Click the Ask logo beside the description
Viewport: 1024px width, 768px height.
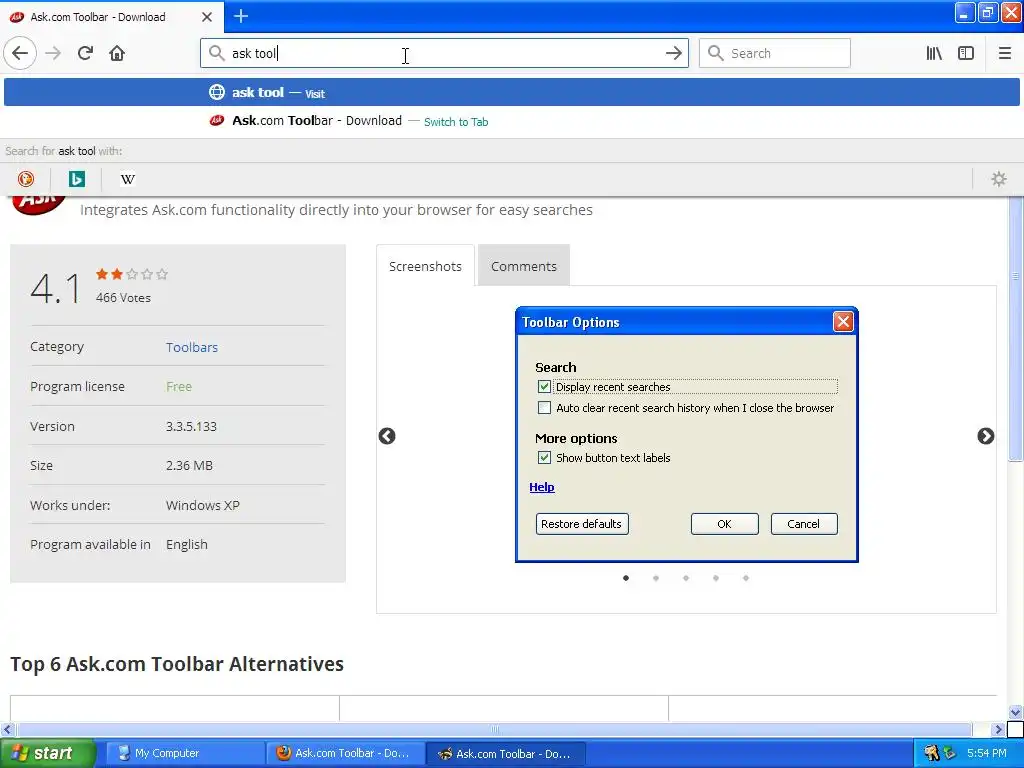[38, 204]
